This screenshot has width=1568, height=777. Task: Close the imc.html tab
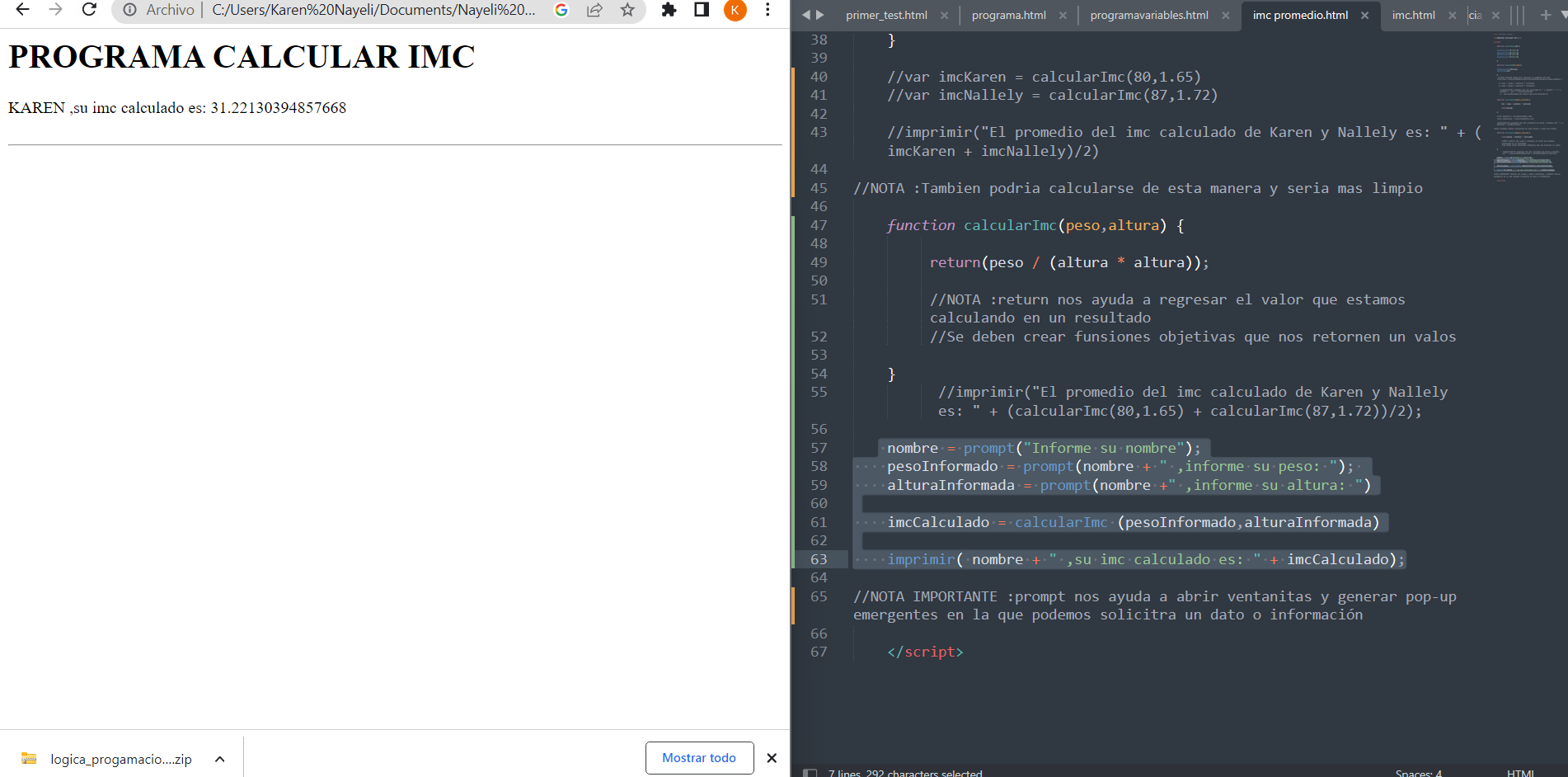coord(1452,15)
